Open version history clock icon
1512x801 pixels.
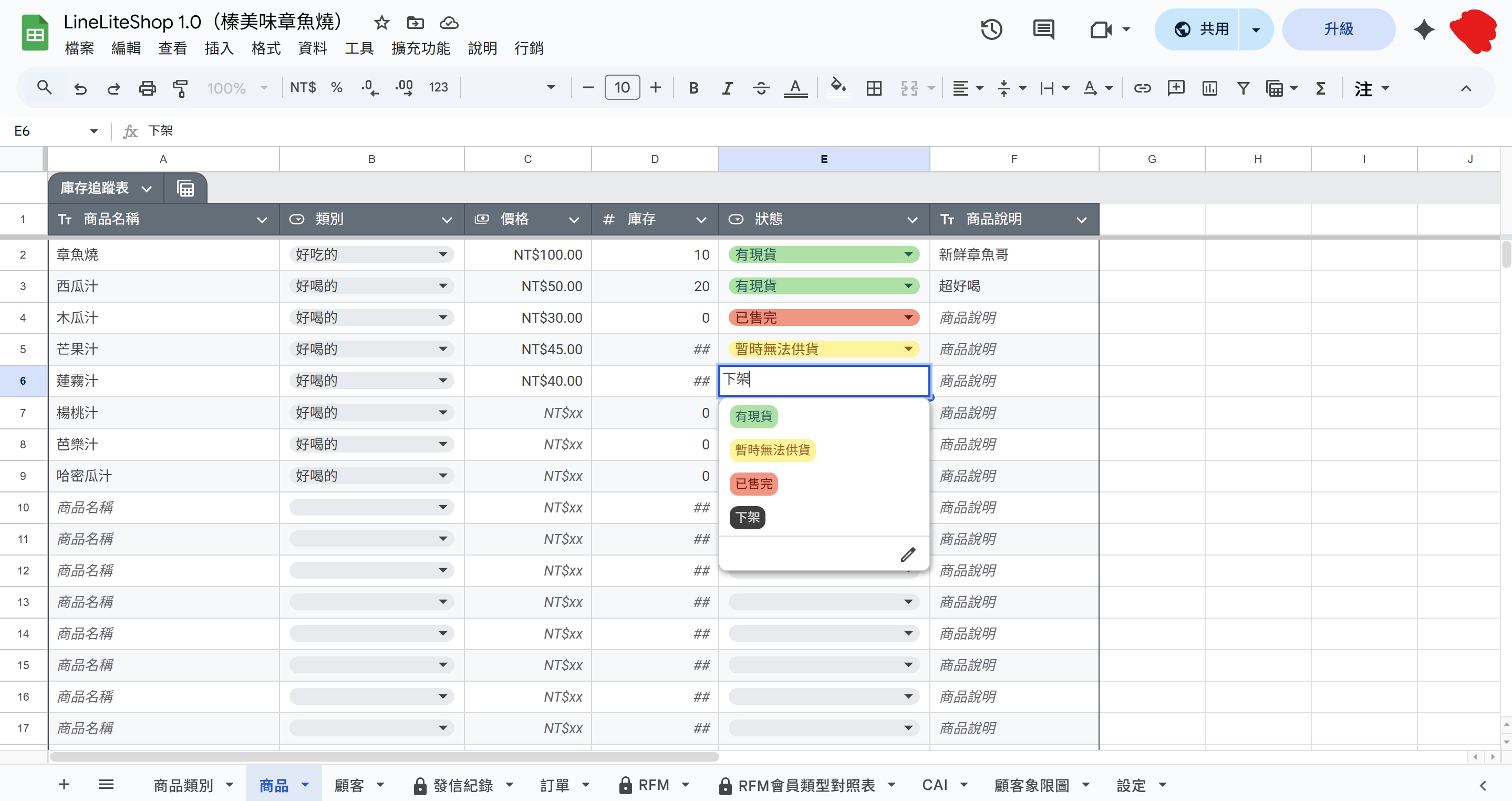click(x=991, y=29)
